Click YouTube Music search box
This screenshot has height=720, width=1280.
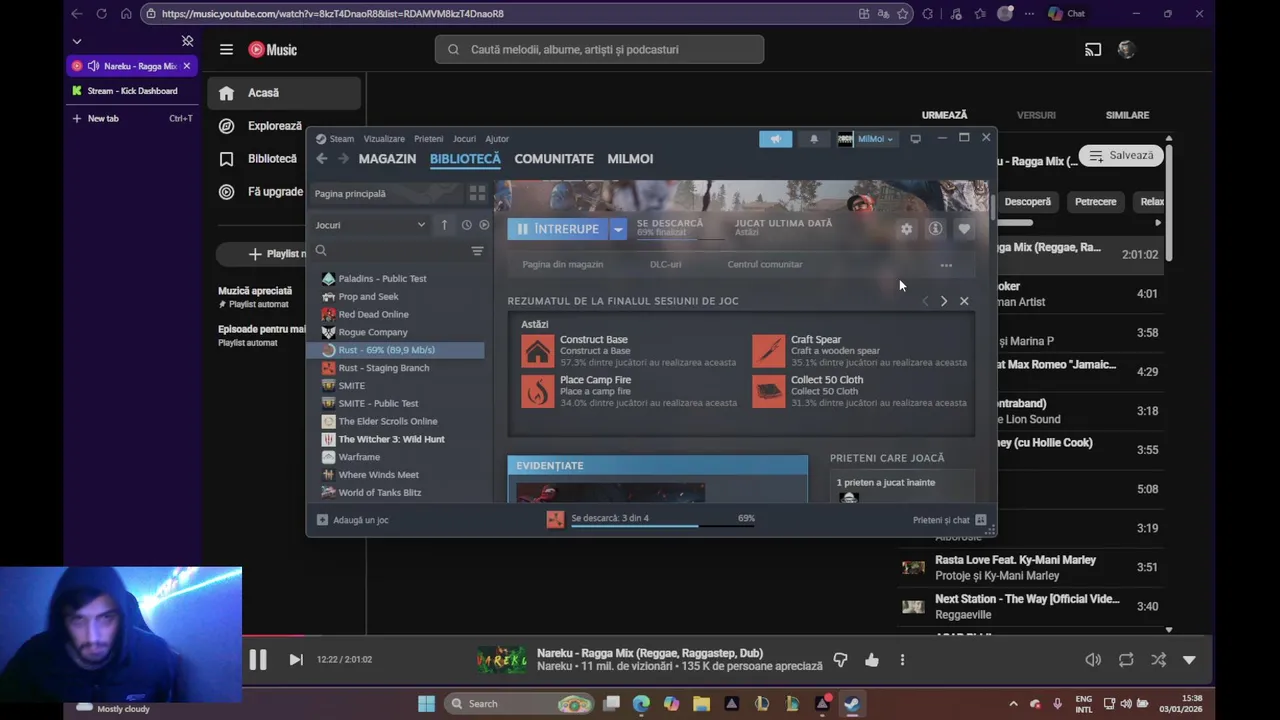599,49
